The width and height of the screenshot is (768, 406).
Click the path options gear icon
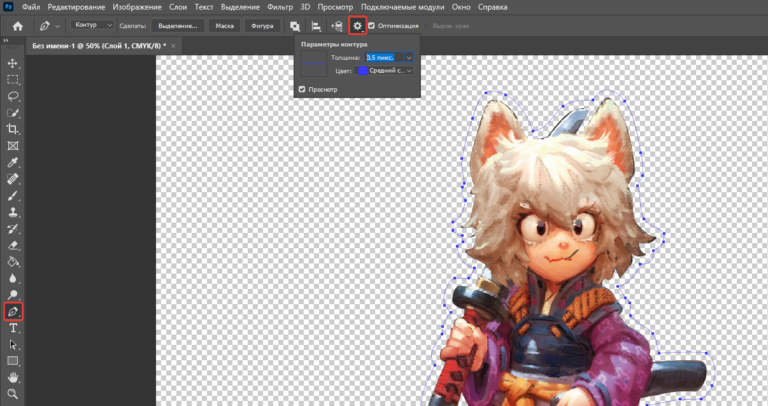point(357,25)
